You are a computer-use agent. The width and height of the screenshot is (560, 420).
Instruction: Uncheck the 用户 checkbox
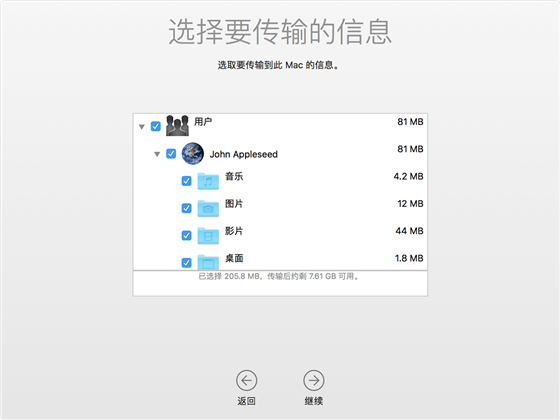pyautogui.click(x=156, y=126)
